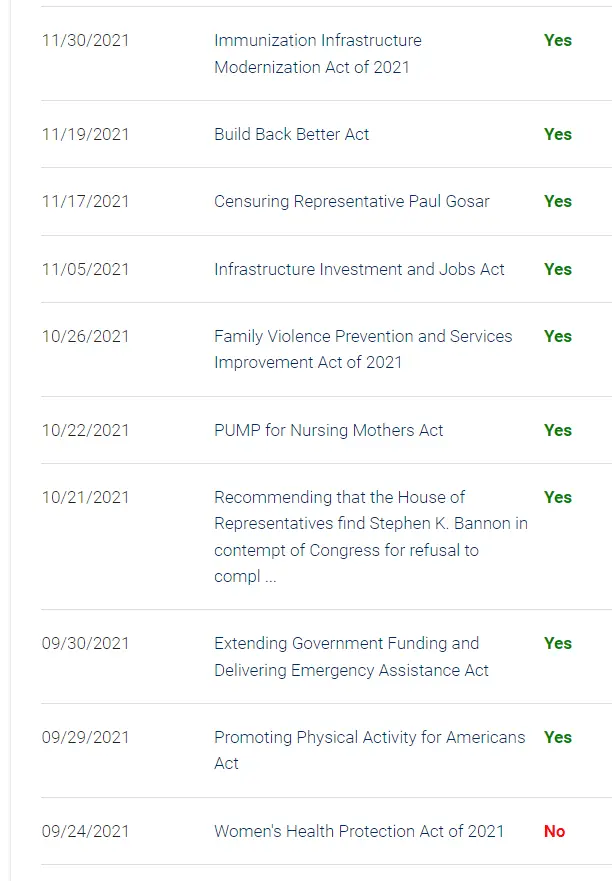The image size is (612, 881).
Task: Open the Stephen K. Bannon contempt resolution
Action: point(371,537)
